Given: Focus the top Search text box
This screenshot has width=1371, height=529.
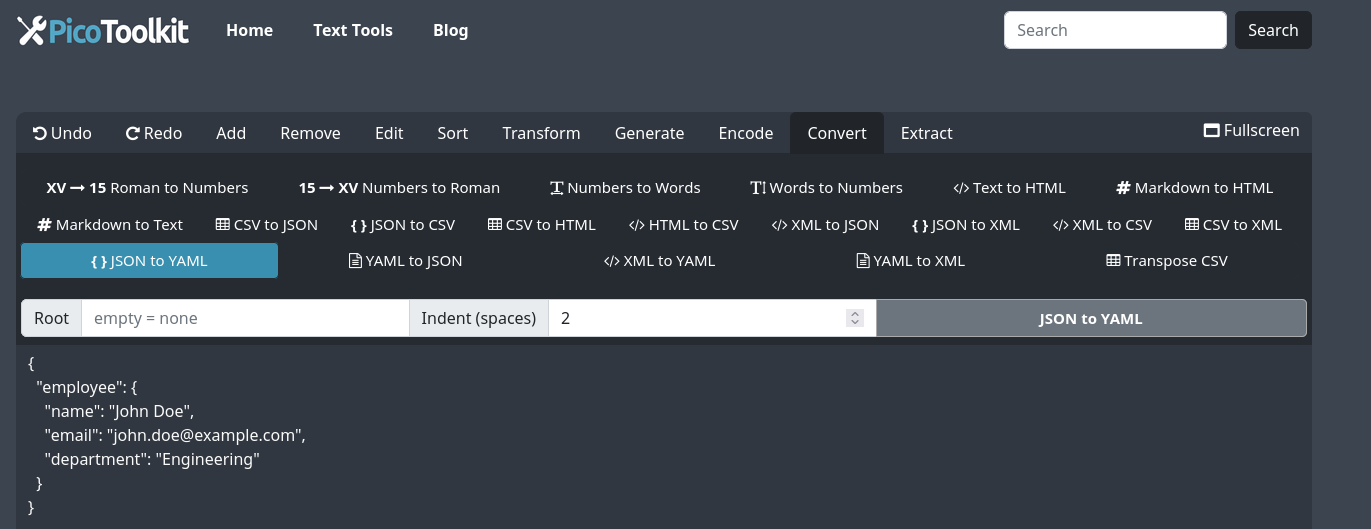Looking at the screenshot, I should [x=1114, y=30].
